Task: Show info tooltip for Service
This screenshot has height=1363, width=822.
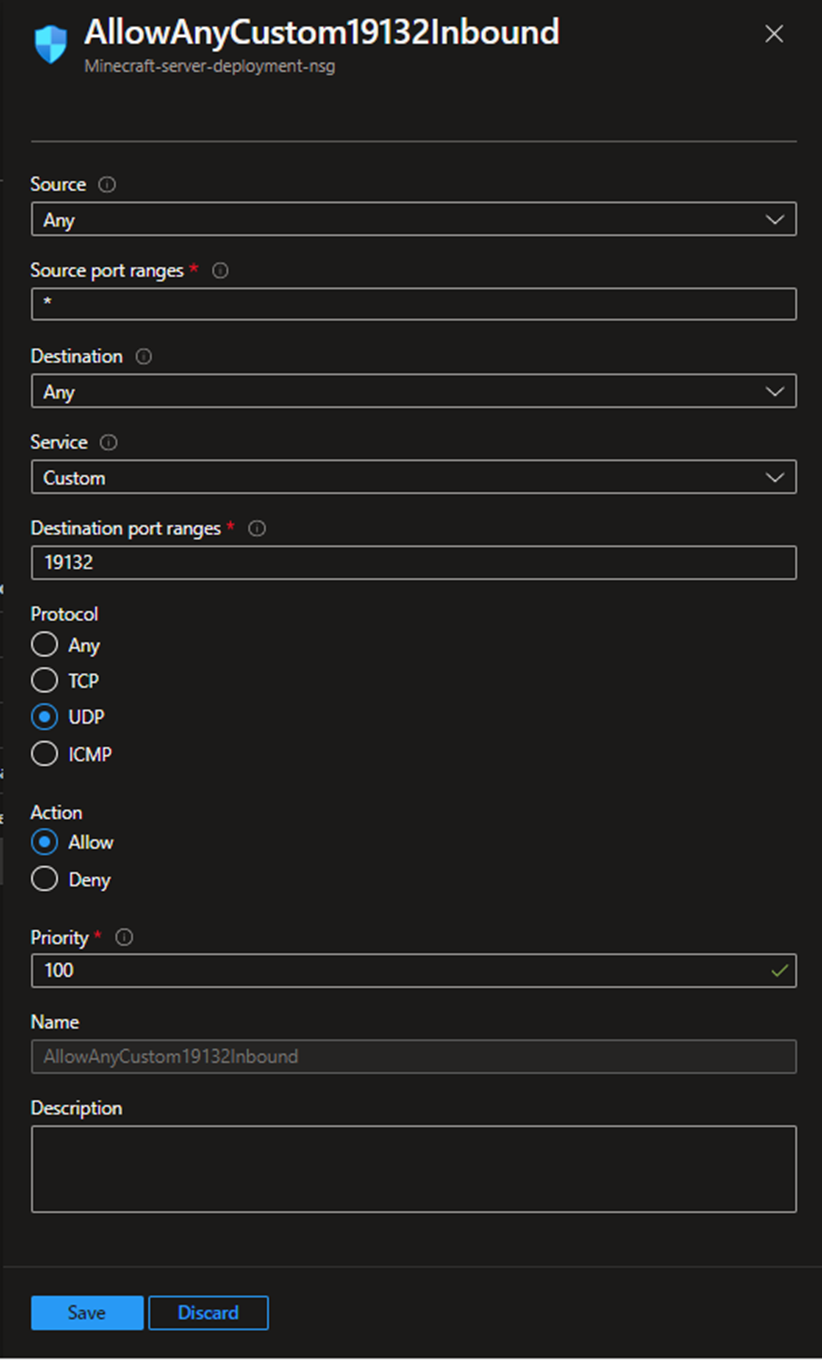Action: tap(109, 442)
